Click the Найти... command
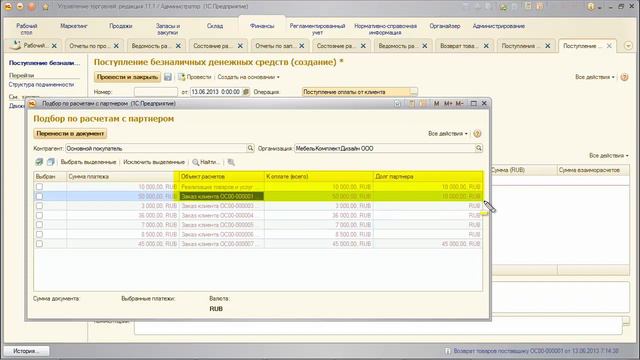This screenshot has width=640, height=360. coord(206,162)
